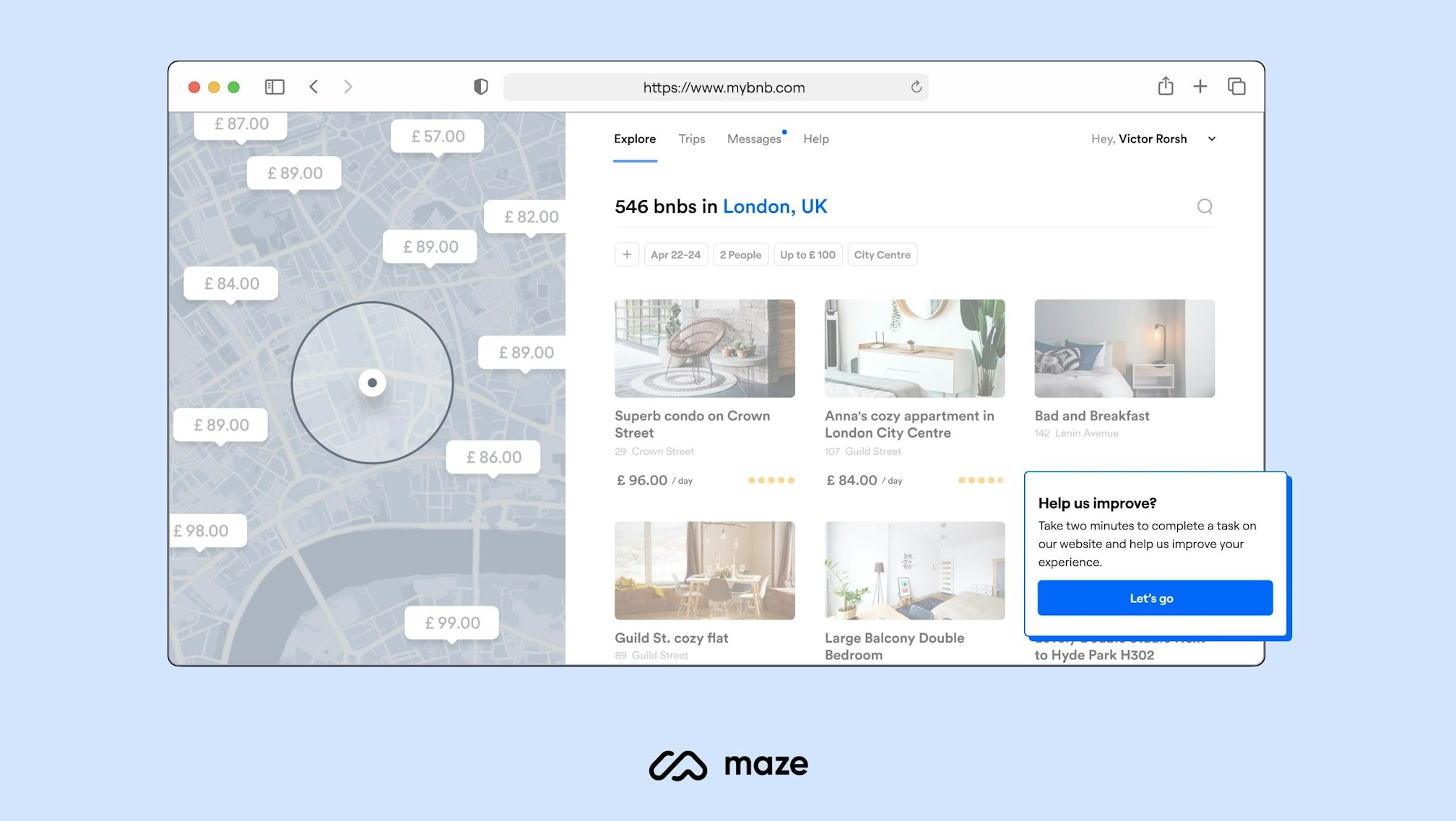Toggle the 'Up to £100' price filter
1456x821 pixels.
point(807,254)
